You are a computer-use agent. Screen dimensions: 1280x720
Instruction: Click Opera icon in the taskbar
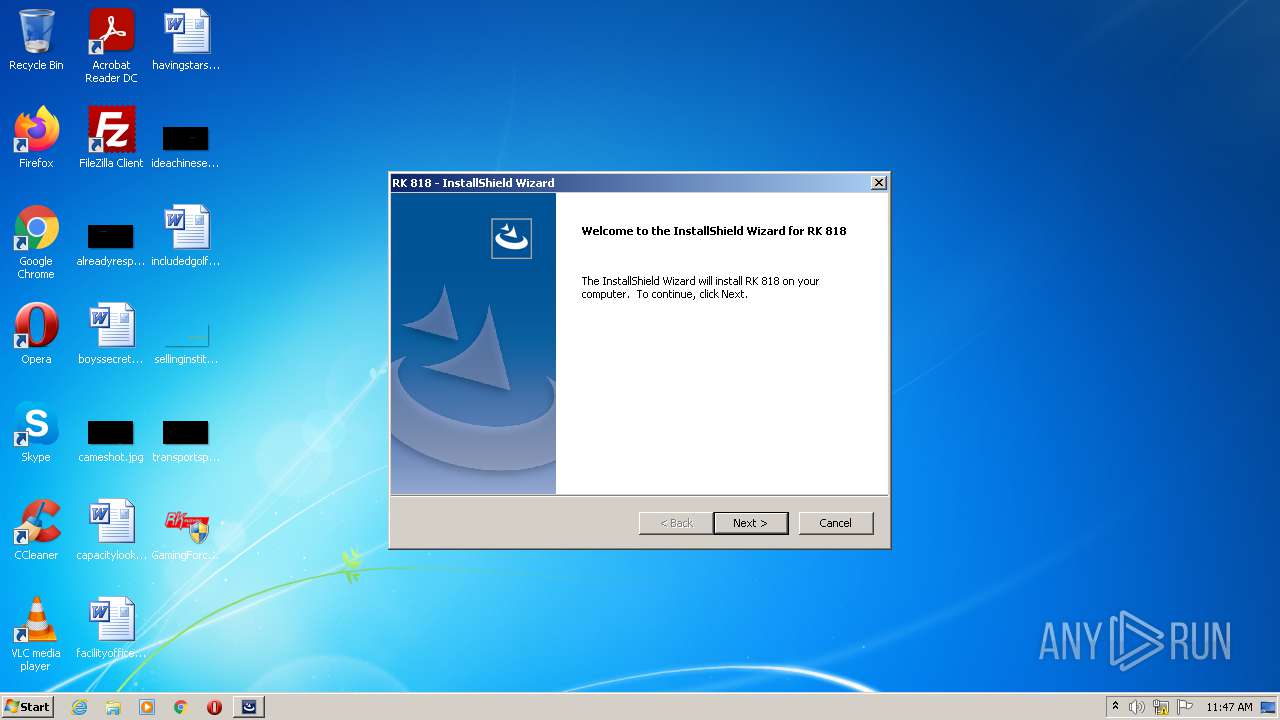point(214,707)
